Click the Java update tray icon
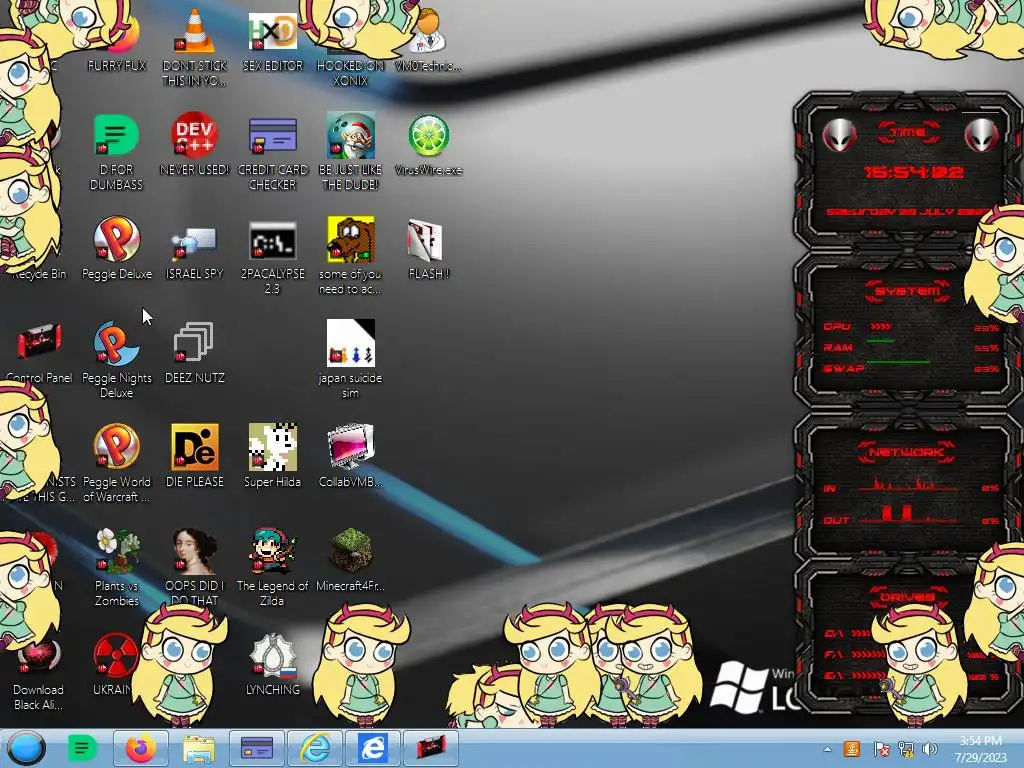 point(852,749)
